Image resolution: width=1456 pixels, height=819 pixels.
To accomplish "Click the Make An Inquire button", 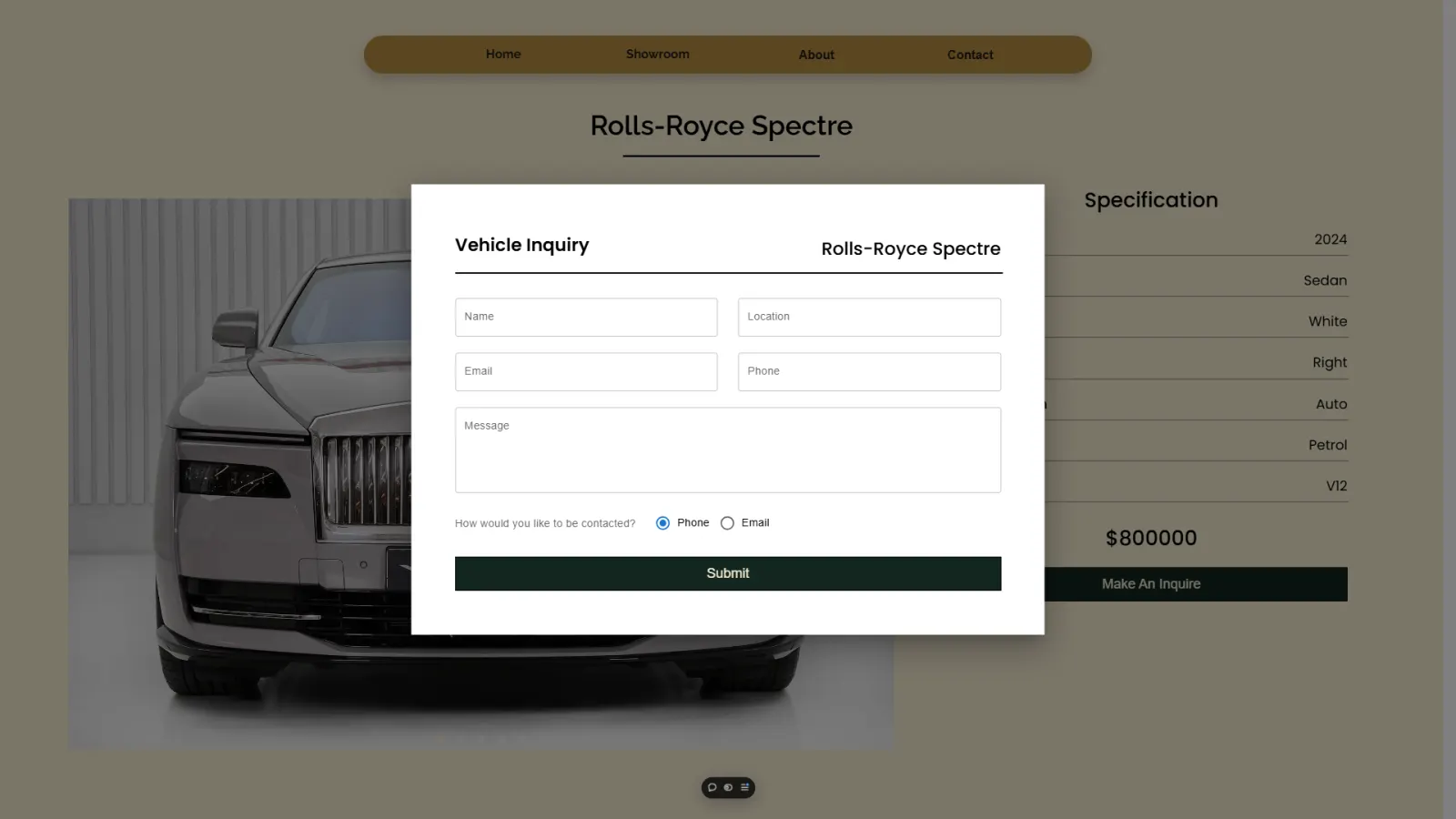I will 1196,584.
